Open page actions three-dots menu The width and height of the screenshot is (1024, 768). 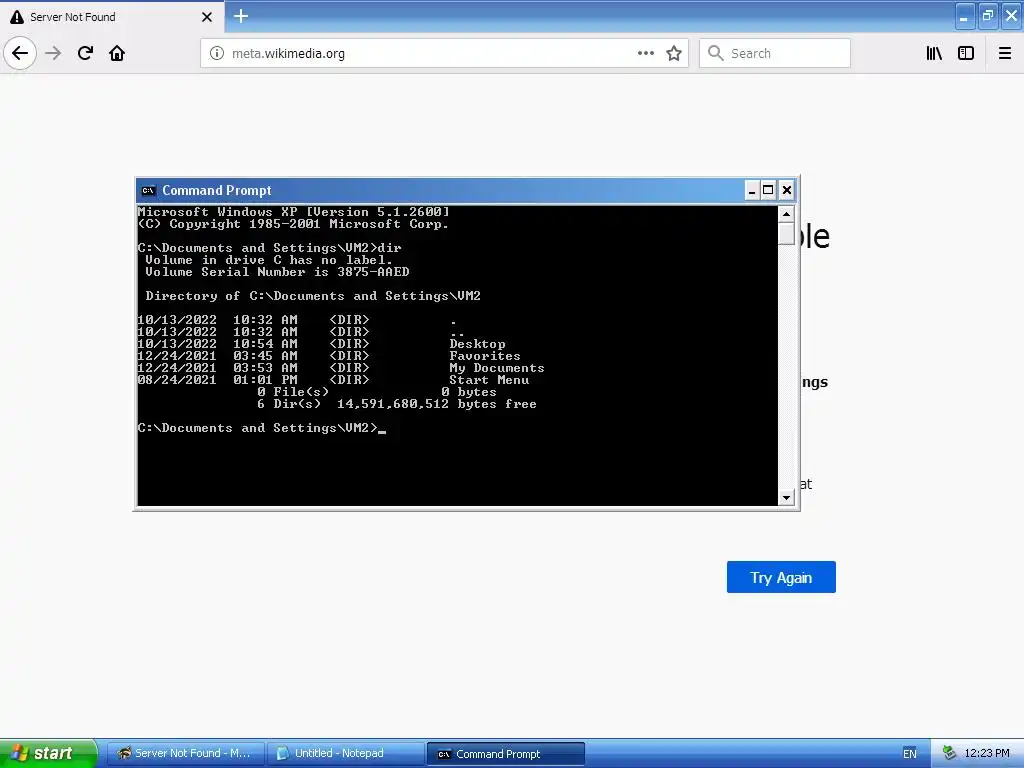point(645,53)
